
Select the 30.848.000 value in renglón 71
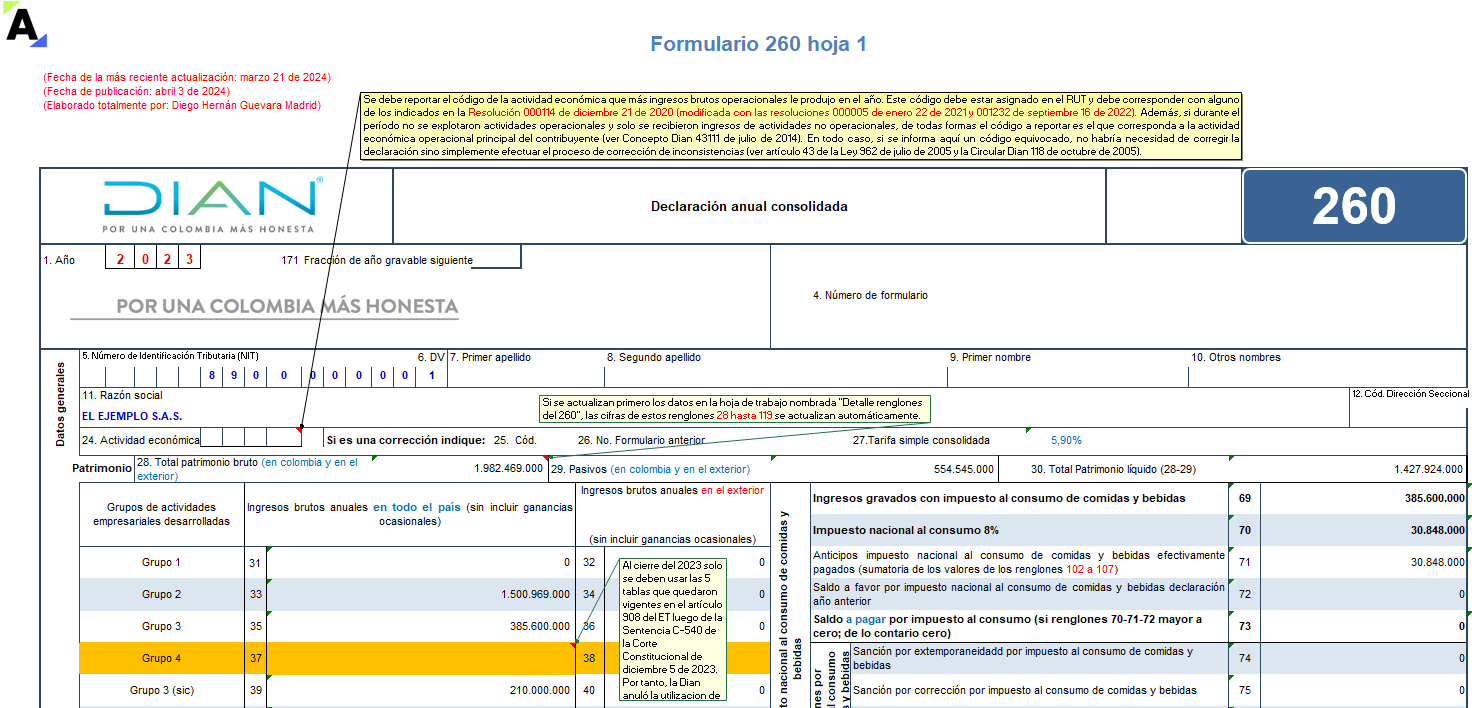[x=1438, y=562]
